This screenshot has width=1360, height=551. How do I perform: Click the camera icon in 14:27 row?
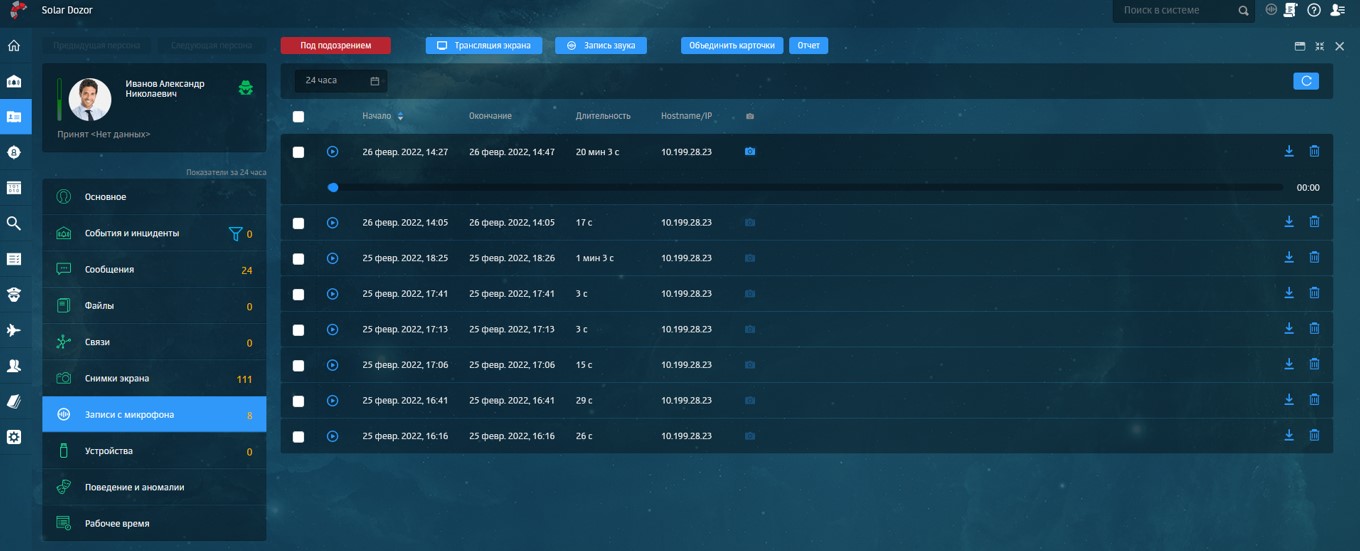point(750,152)
